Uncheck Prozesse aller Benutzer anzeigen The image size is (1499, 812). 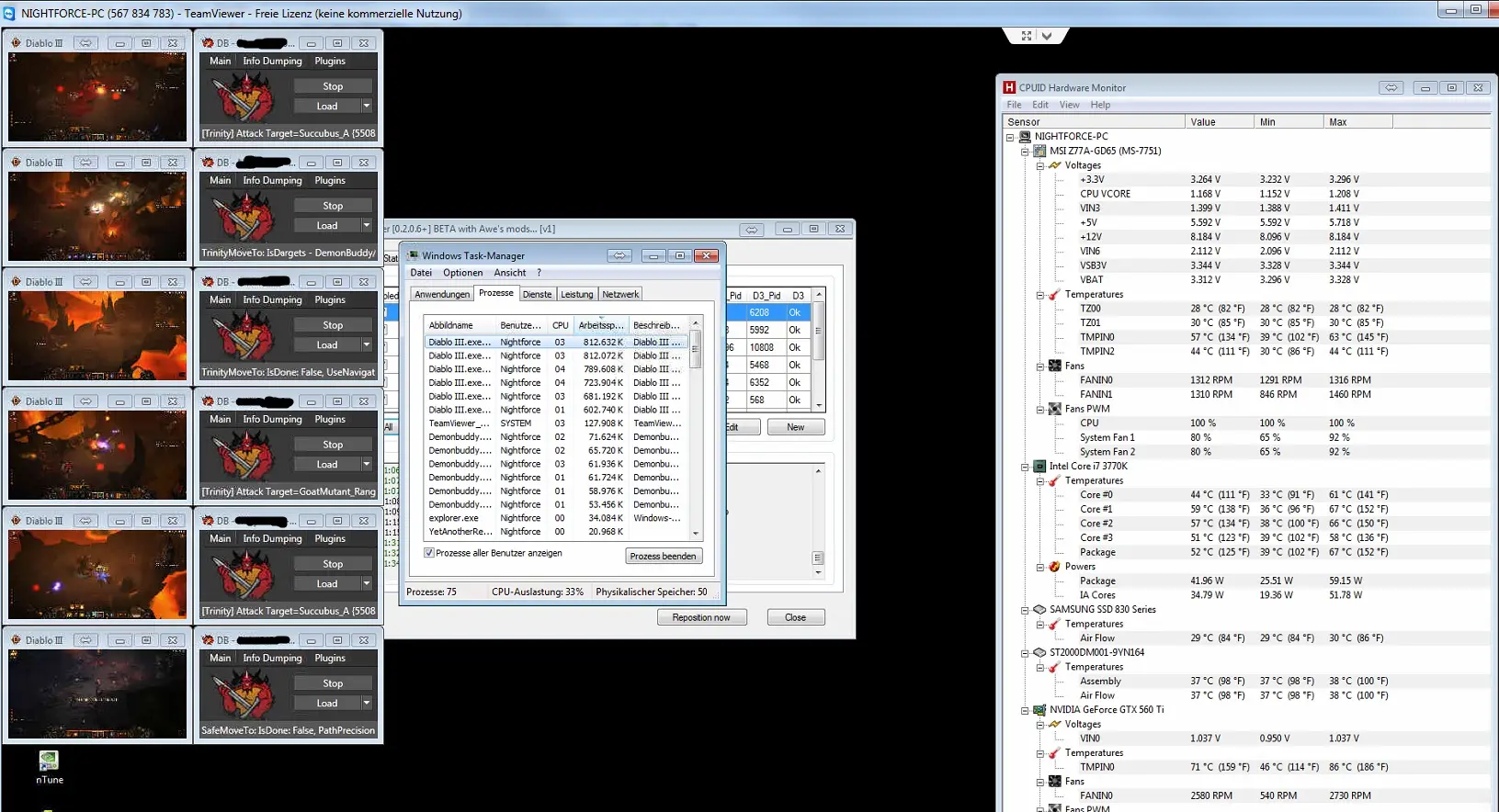click(x=429, y=553)
